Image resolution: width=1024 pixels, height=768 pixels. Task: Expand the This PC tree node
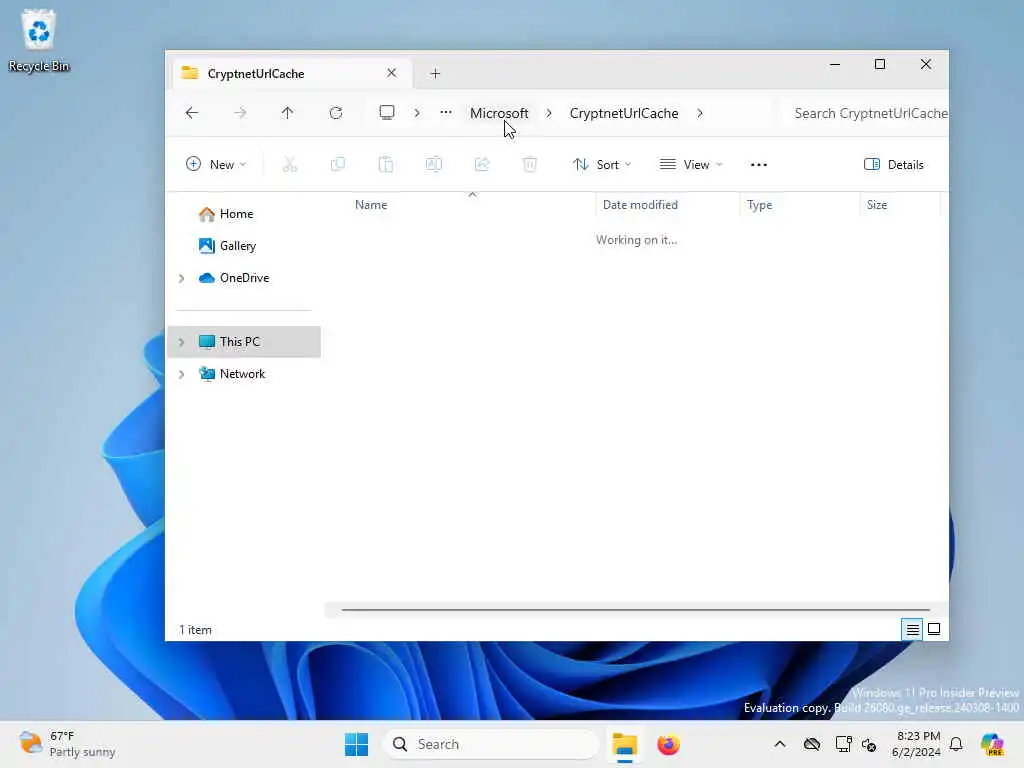[182, 342]
